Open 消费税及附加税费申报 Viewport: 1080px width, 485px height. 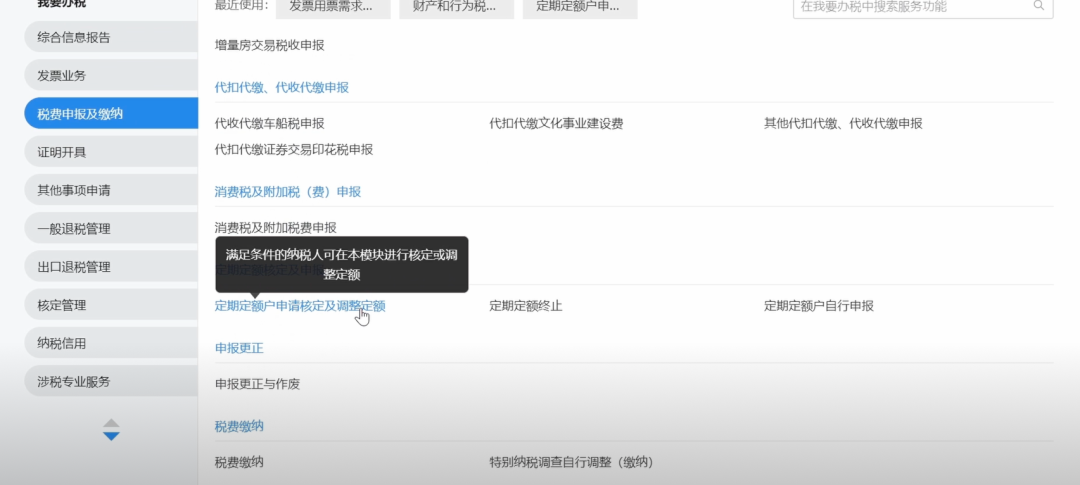click(x=276, y=227)
